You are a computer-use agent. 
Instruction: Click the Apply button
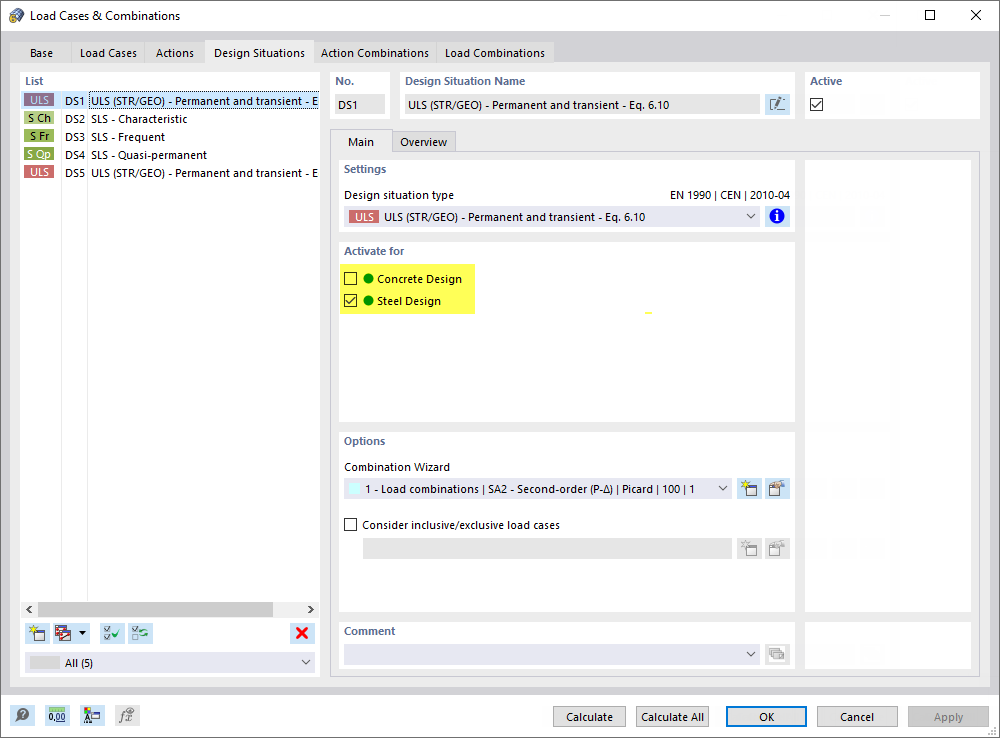click(x=948, y=716)
